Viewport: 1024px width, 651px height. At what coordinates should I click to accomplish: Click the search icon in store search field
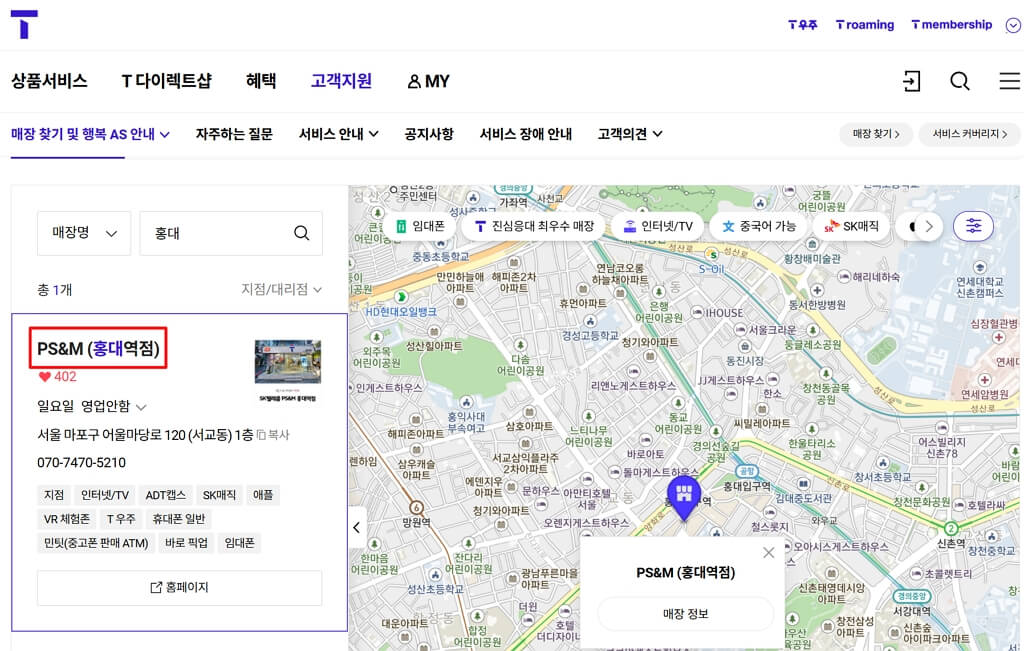[301, 233]
